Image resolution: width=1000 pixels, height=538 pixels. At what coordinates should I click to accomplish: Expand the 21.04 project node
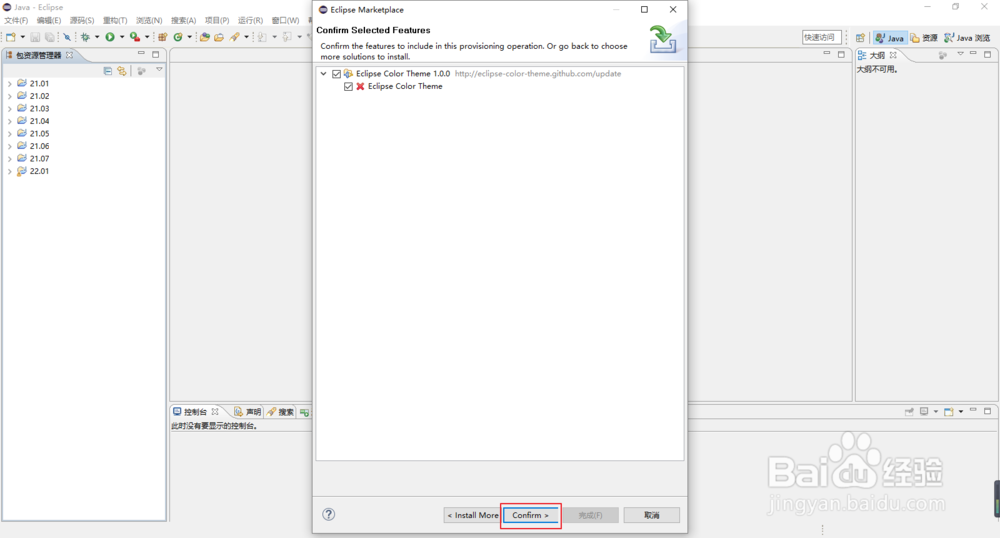[10, 121]
